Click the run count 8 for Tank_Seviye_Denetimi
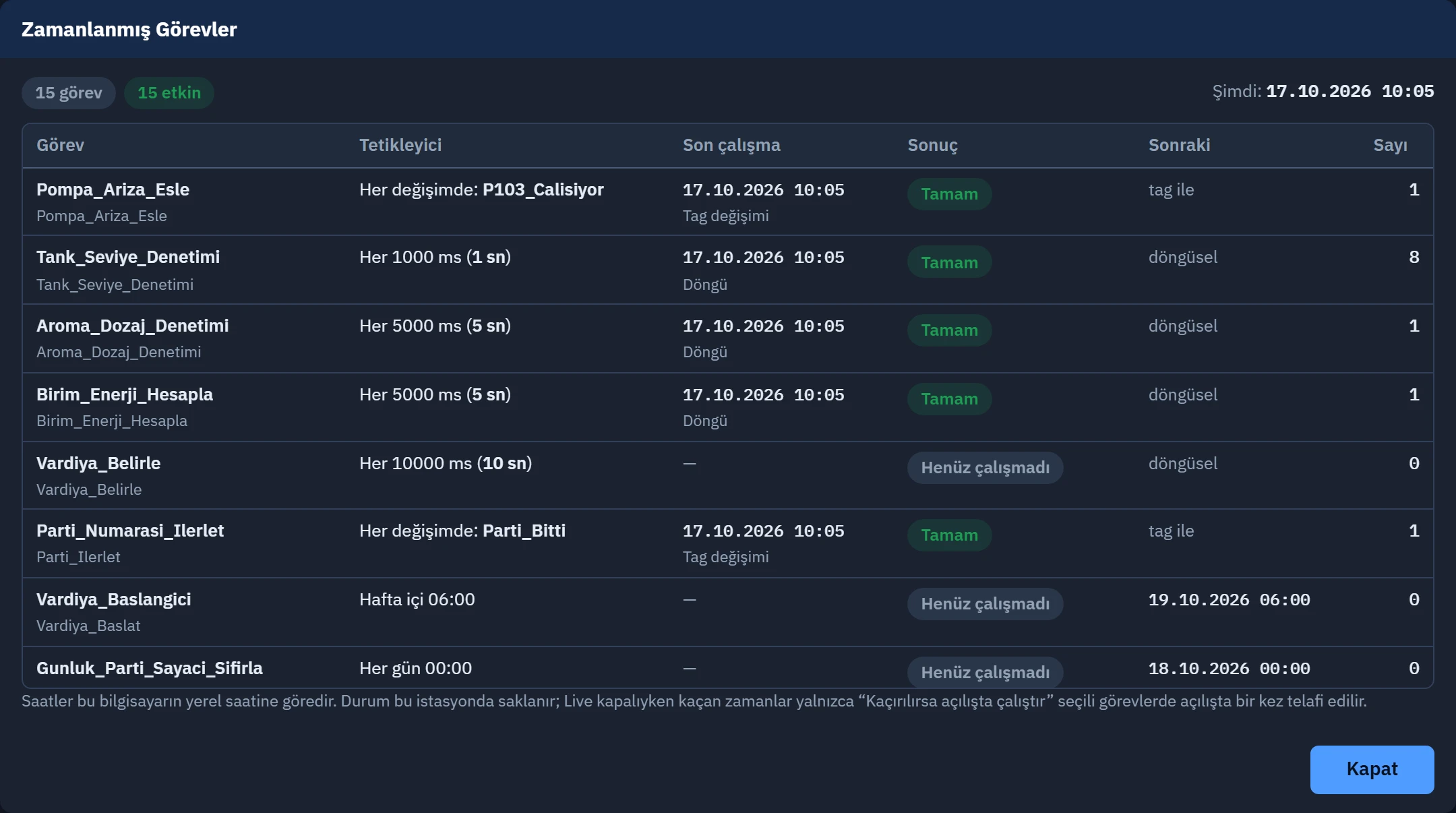The width and height of the screenshot is (1456, 813). [x=1414, y=257]
